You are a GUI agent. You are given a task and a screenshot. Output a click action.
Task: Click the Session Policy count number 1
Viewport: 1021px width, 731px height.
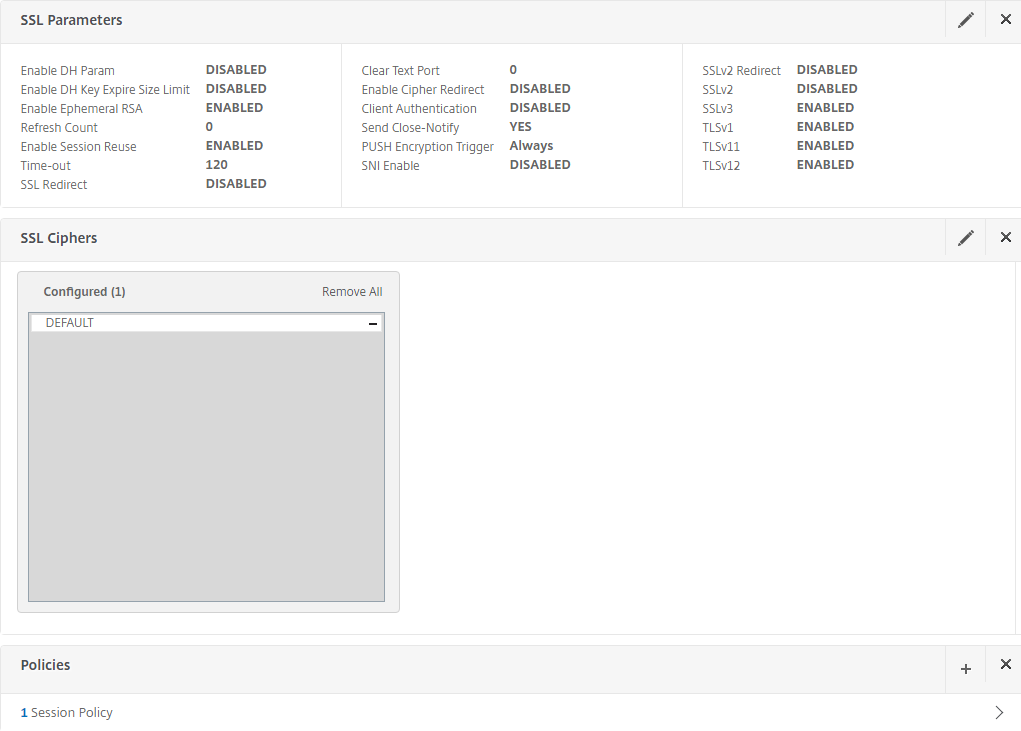[x=24, y=713]
